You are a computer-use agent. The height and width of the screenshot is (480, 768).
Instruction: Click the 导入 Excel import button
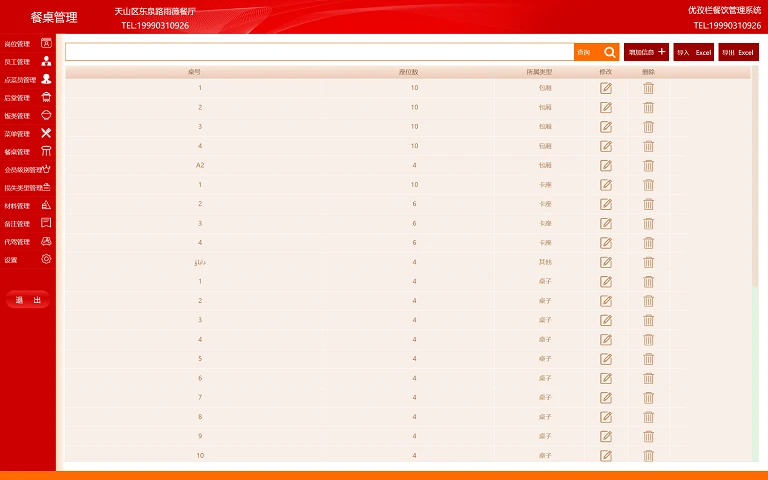pos(694,52)
